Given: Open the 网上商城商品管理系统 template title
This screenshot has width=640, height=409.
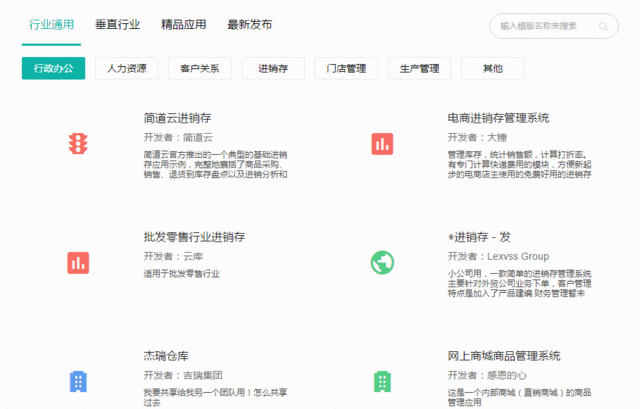Looking at the screenshot, I should click(x=504, y=356).
